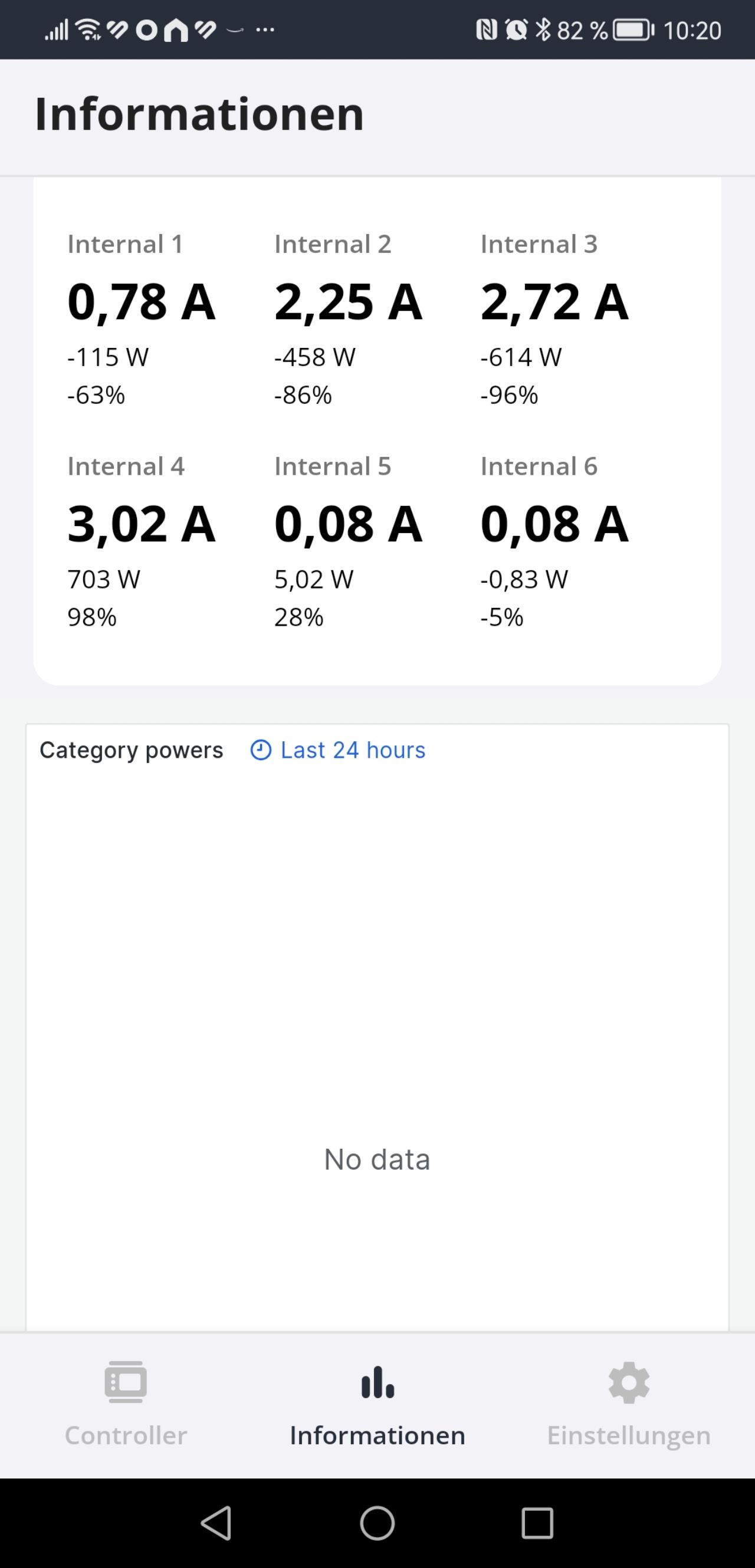
Task: Tap the Category powers panel title
Action: (132, 750)
